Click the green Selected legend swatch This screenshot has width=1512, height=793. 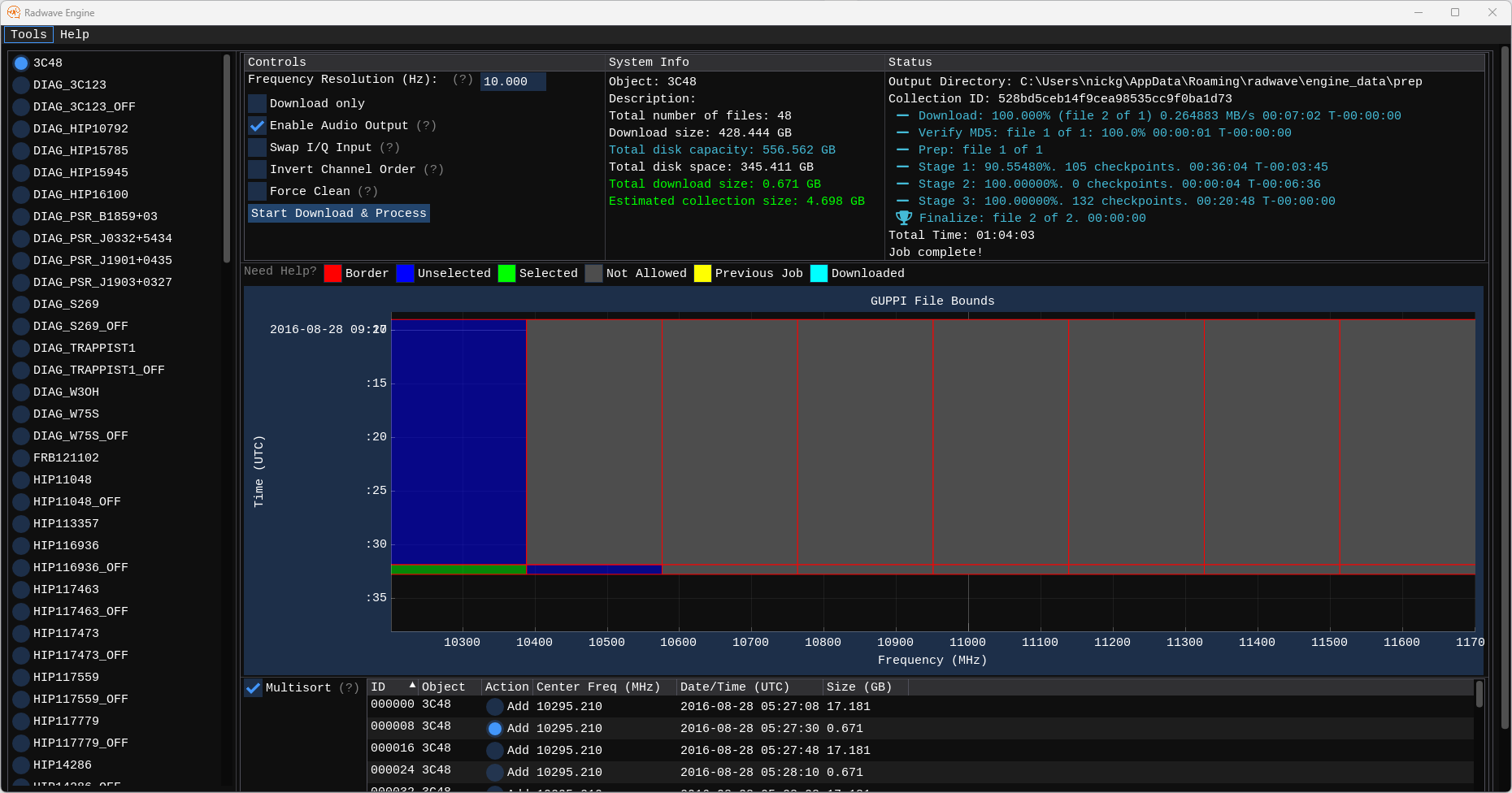506,274
